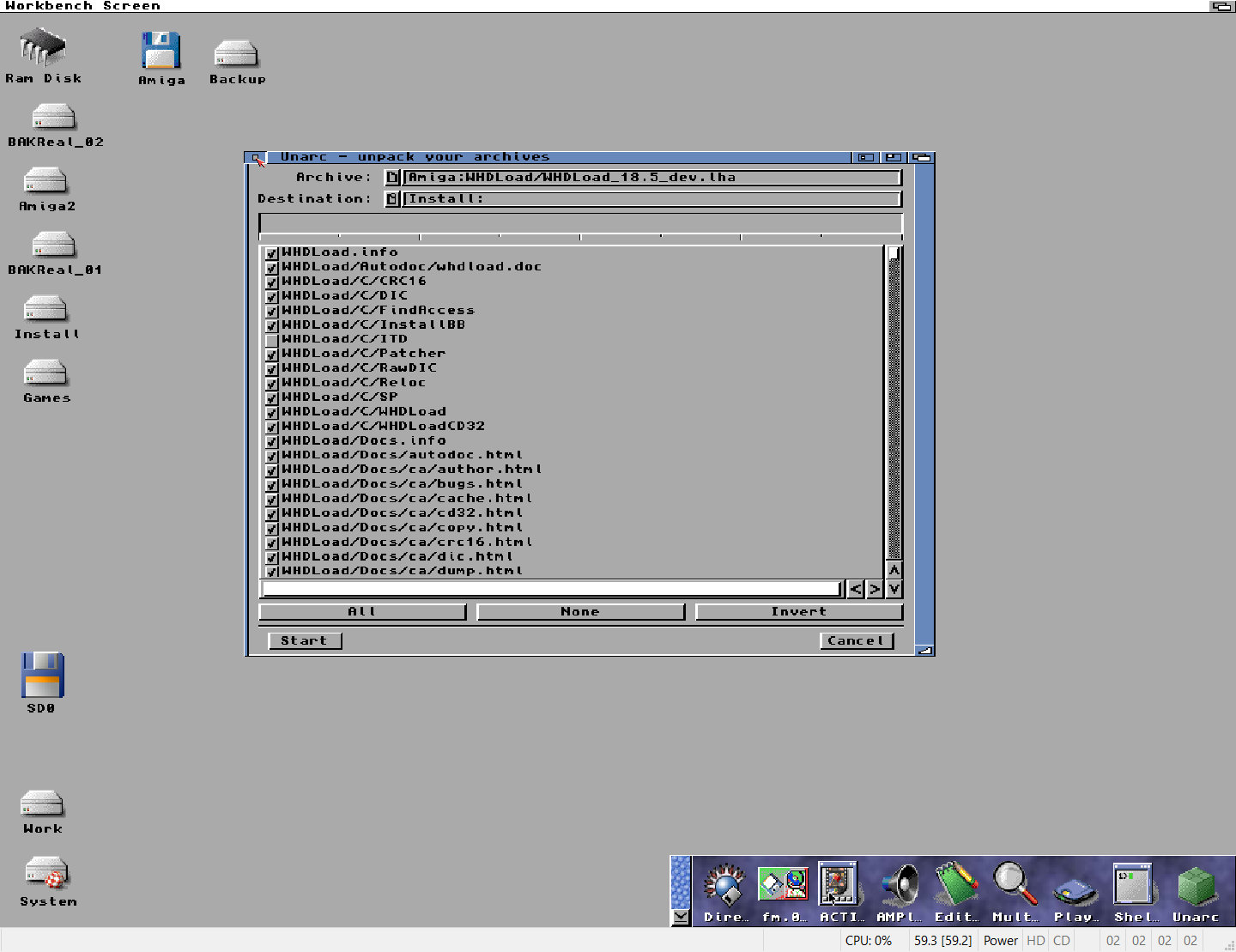This screenshot has height=952, width=1236.
Task: Uncheck WHDLoad/Autodoc/whdload.doc
Action: coord(271,268)
